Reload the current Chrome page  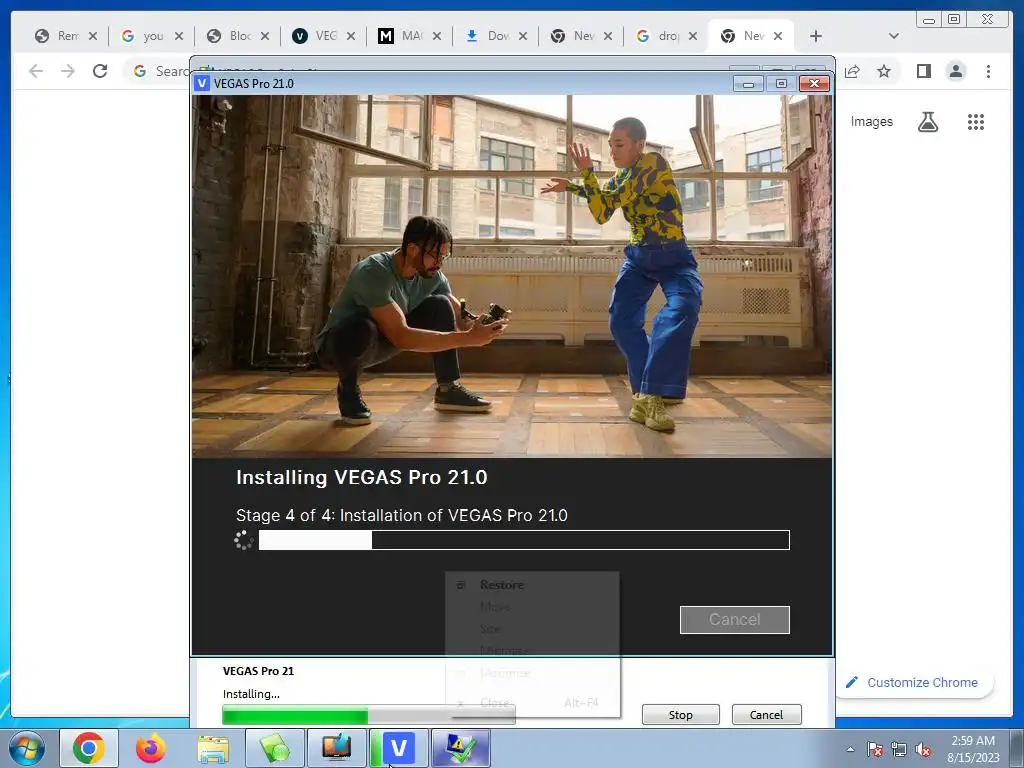click(x=100, y=71)
